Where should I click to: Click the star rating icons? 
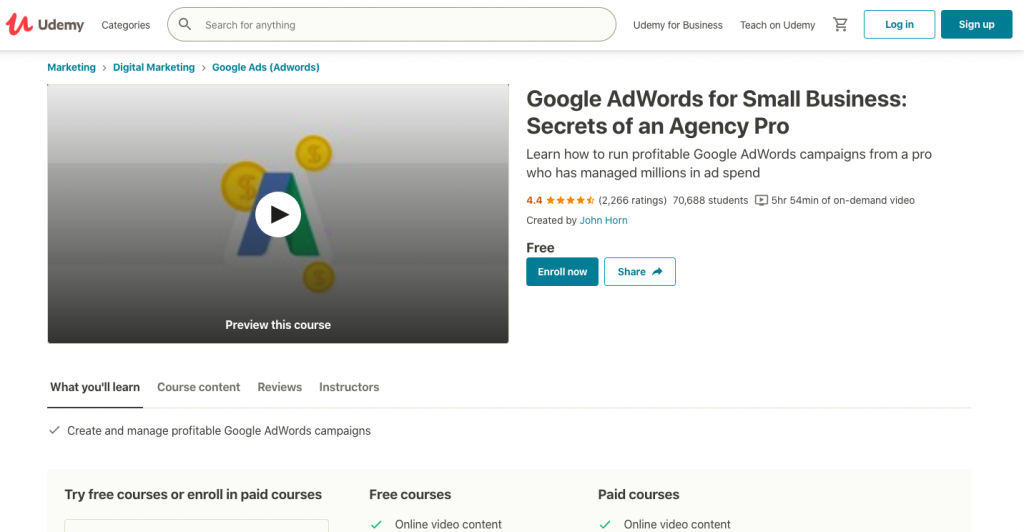click(570, 200)
